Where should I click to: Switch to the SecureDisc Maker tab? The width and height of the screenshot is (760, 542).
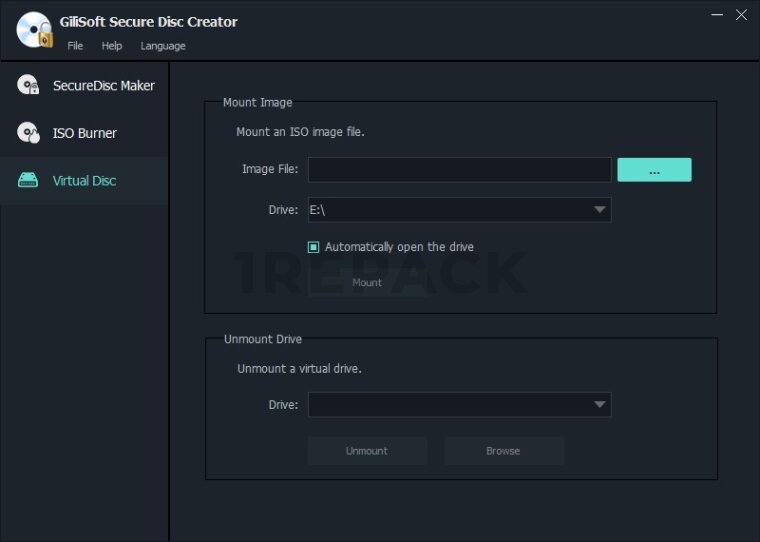tap(103, 86)
